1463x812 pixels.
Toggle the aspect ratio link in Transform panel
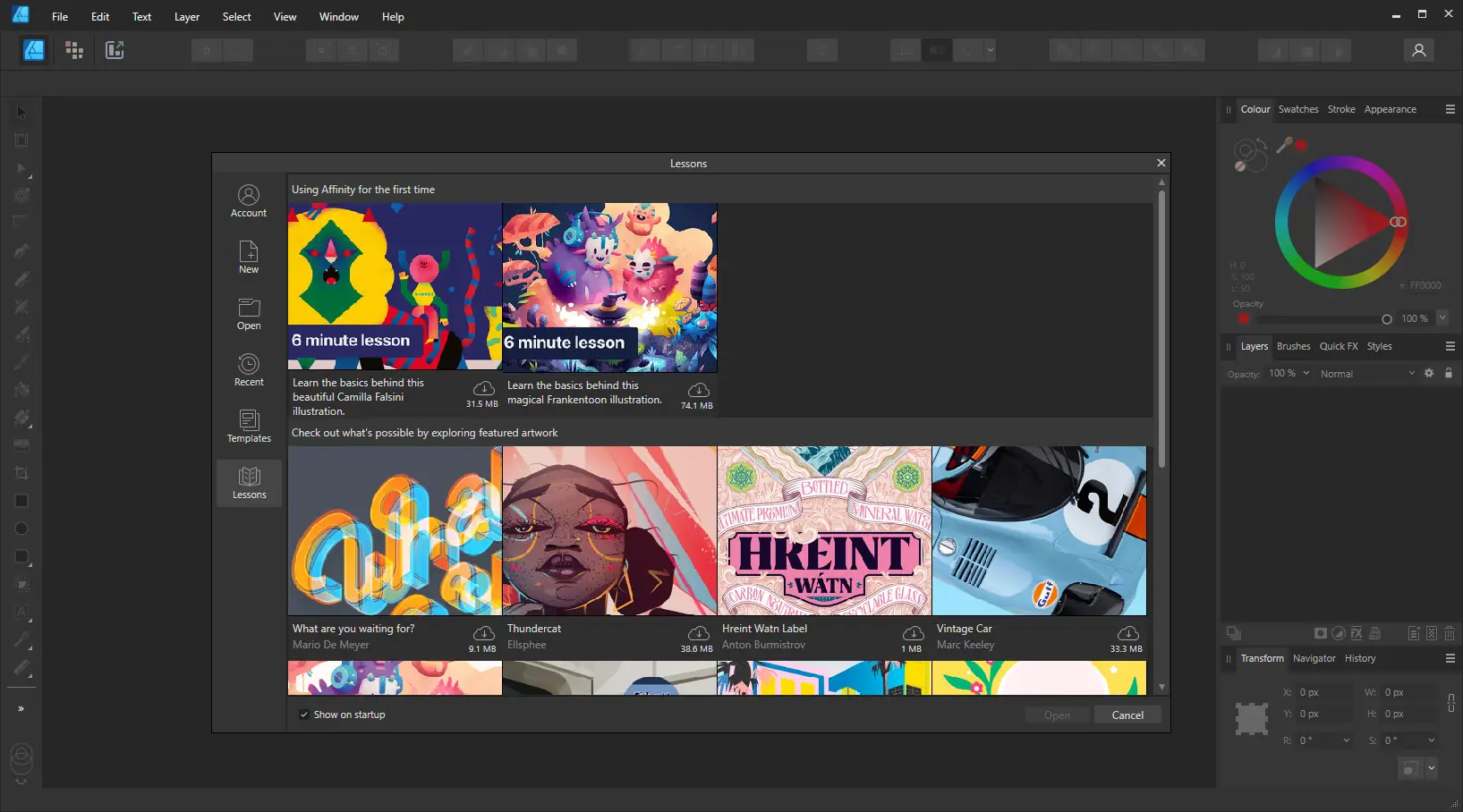click(x=1450, y=703)
